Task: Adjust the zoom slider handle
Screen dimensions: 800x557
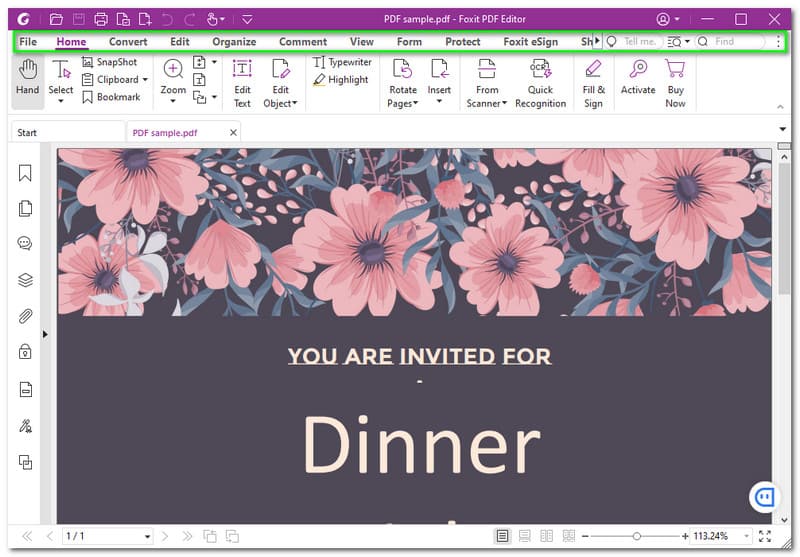Action: coord(637,537)
